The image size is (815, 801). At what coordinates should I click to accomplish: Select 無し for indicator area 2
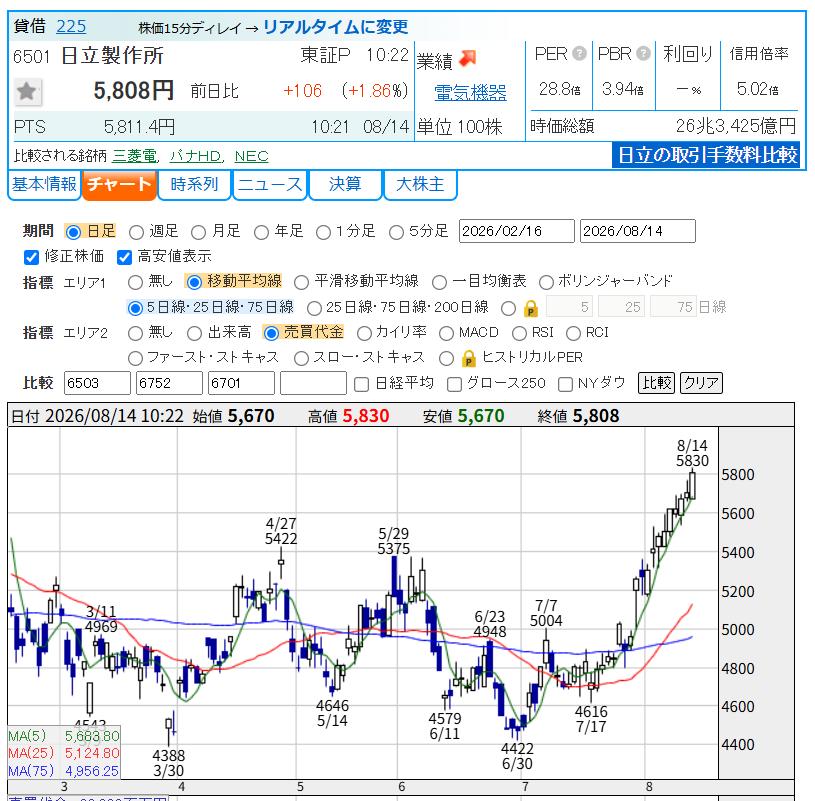135,333
